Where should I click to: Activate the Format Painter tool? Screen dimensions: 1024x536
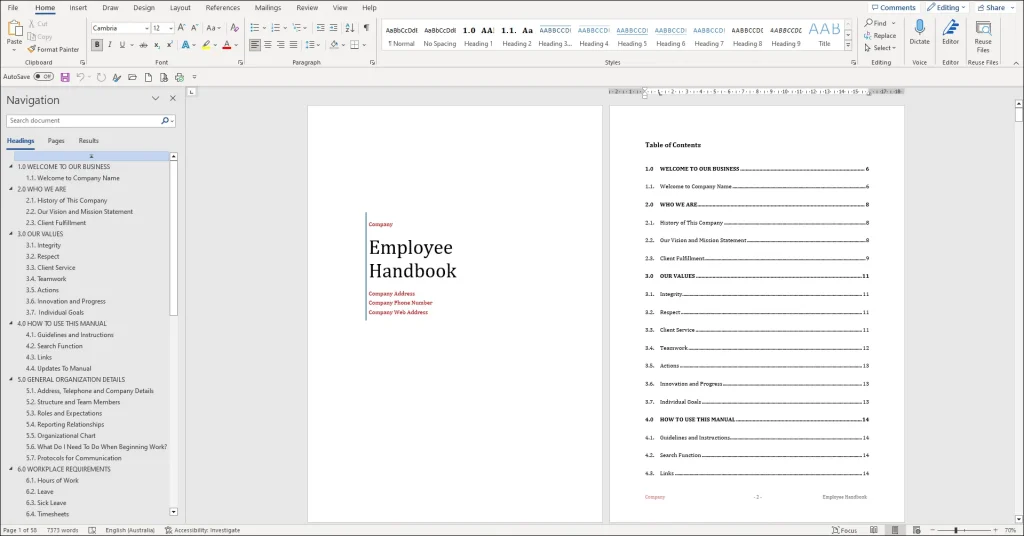pos(53,50)
